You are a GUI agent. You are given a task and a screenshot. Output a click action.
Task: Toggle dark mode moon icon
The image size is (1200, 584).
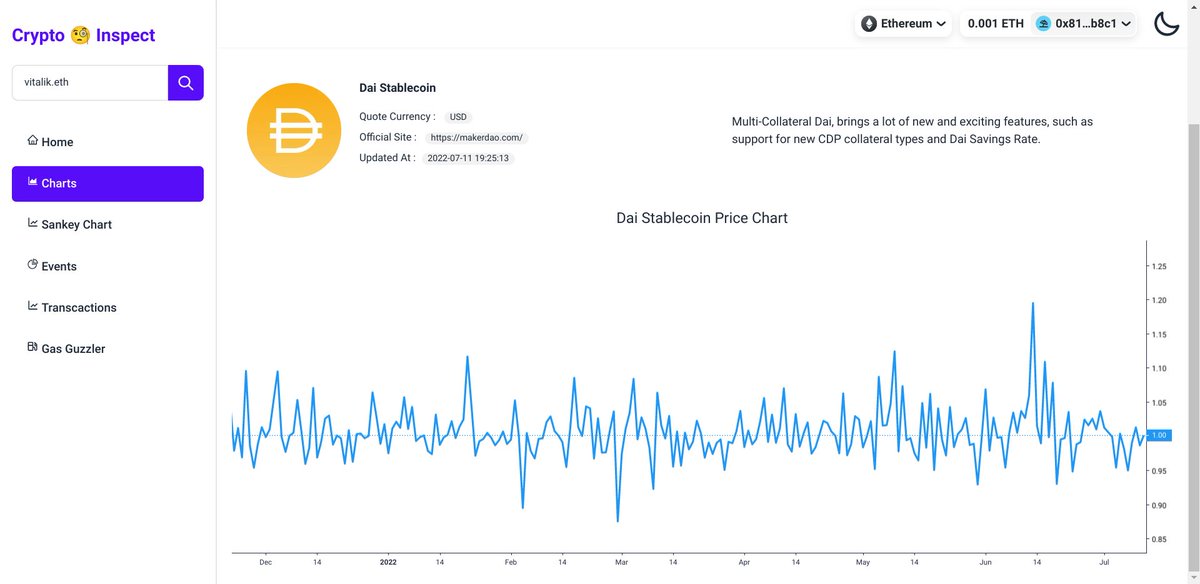click(1167, 23)
